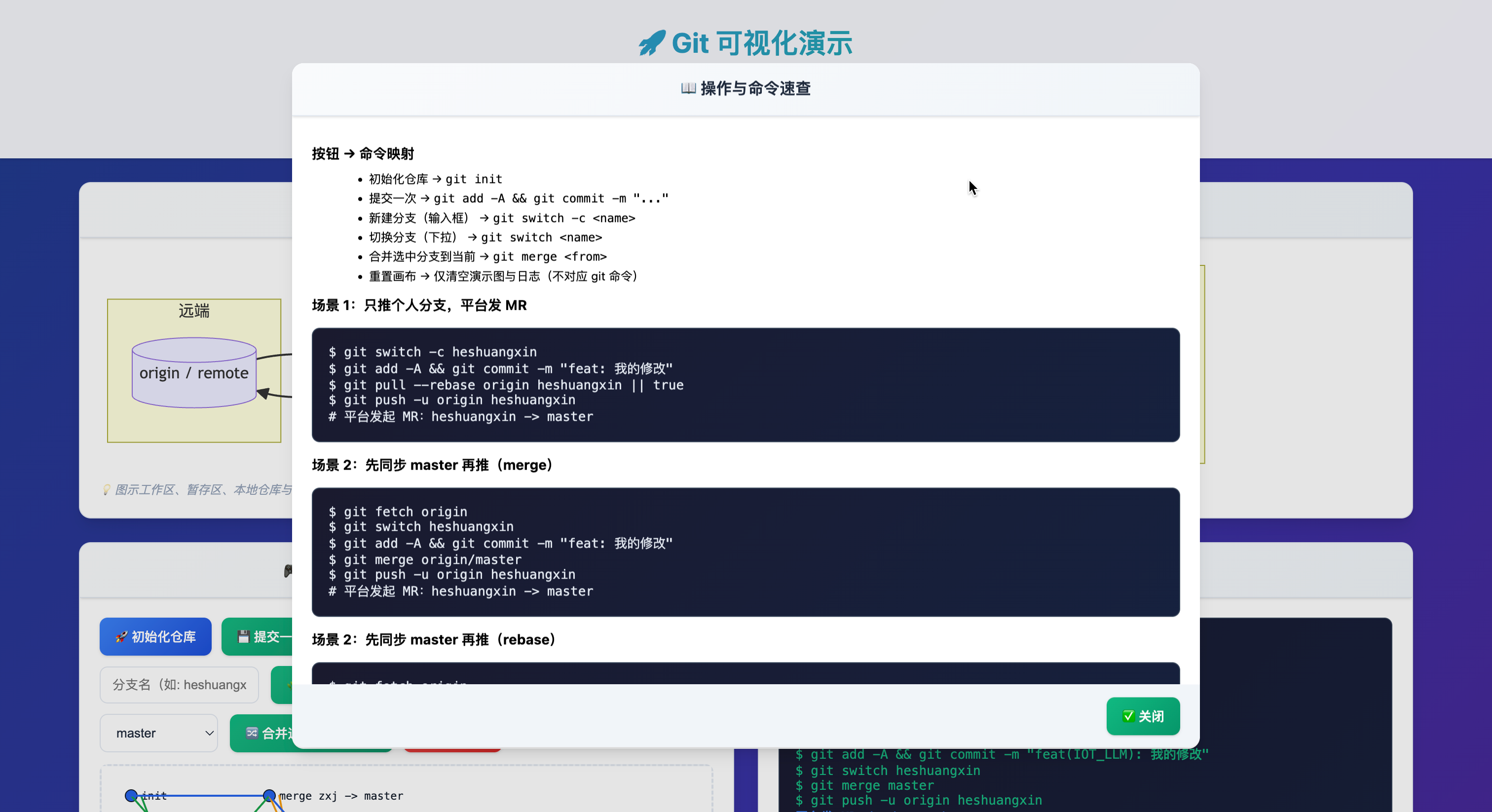This screenshot has width=1492, height=812.
Task: Click the rocket icon beside Git 可视化演示 title
Action: 652,43
